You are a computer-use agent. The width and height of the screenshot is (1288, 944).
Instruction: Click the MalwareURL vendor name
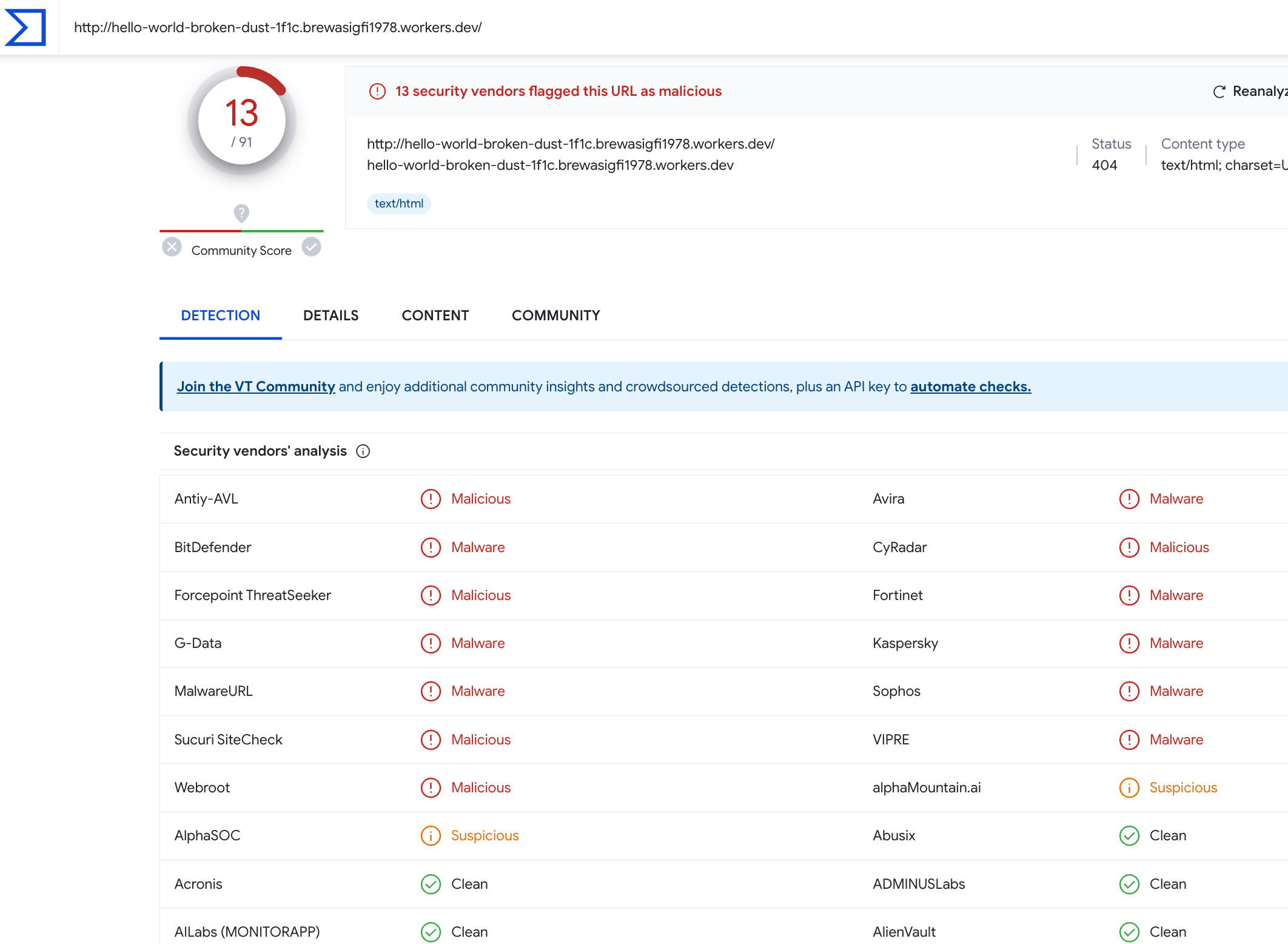[213, 691]
